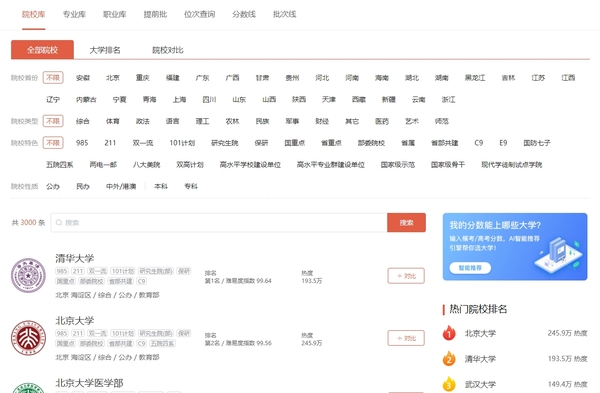Image resolution: width=600 pixels, height=393 pixels.
Task: Open 武汉大学 in 热门院校排名 list
Action: (x=480, y=384)
